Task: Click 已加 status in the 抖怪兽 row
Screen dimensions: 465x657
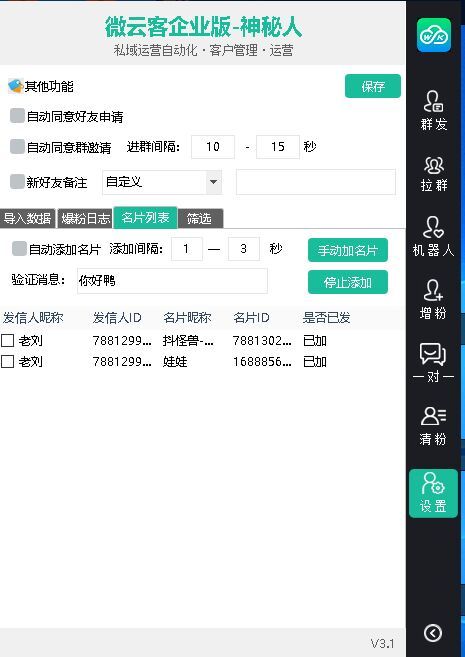Action: 315,341
